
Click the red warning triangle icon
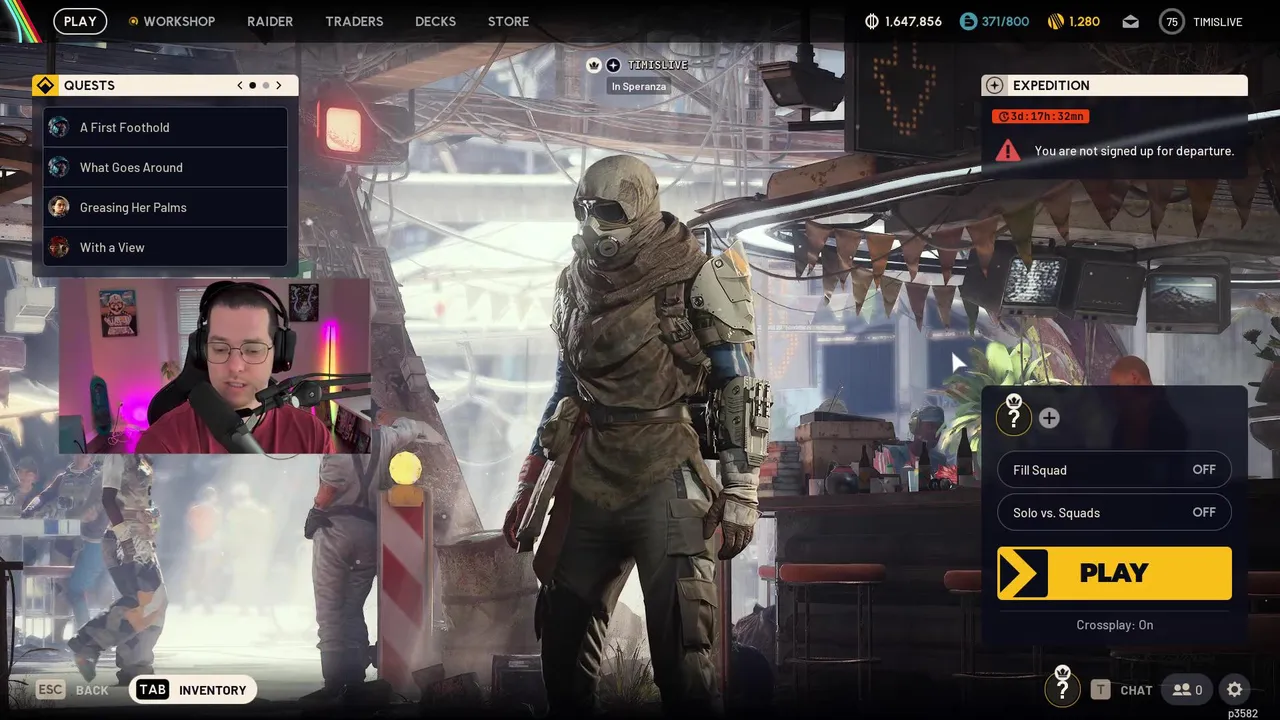click(1008, 151)
